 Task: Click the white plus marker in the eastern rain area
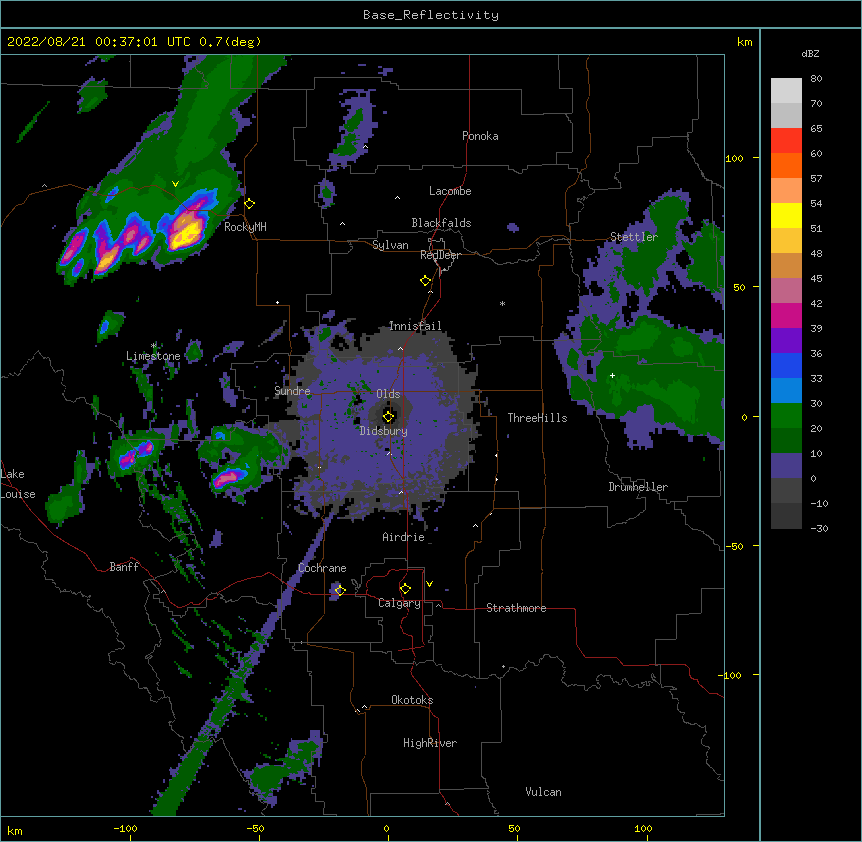pos(612,375)
